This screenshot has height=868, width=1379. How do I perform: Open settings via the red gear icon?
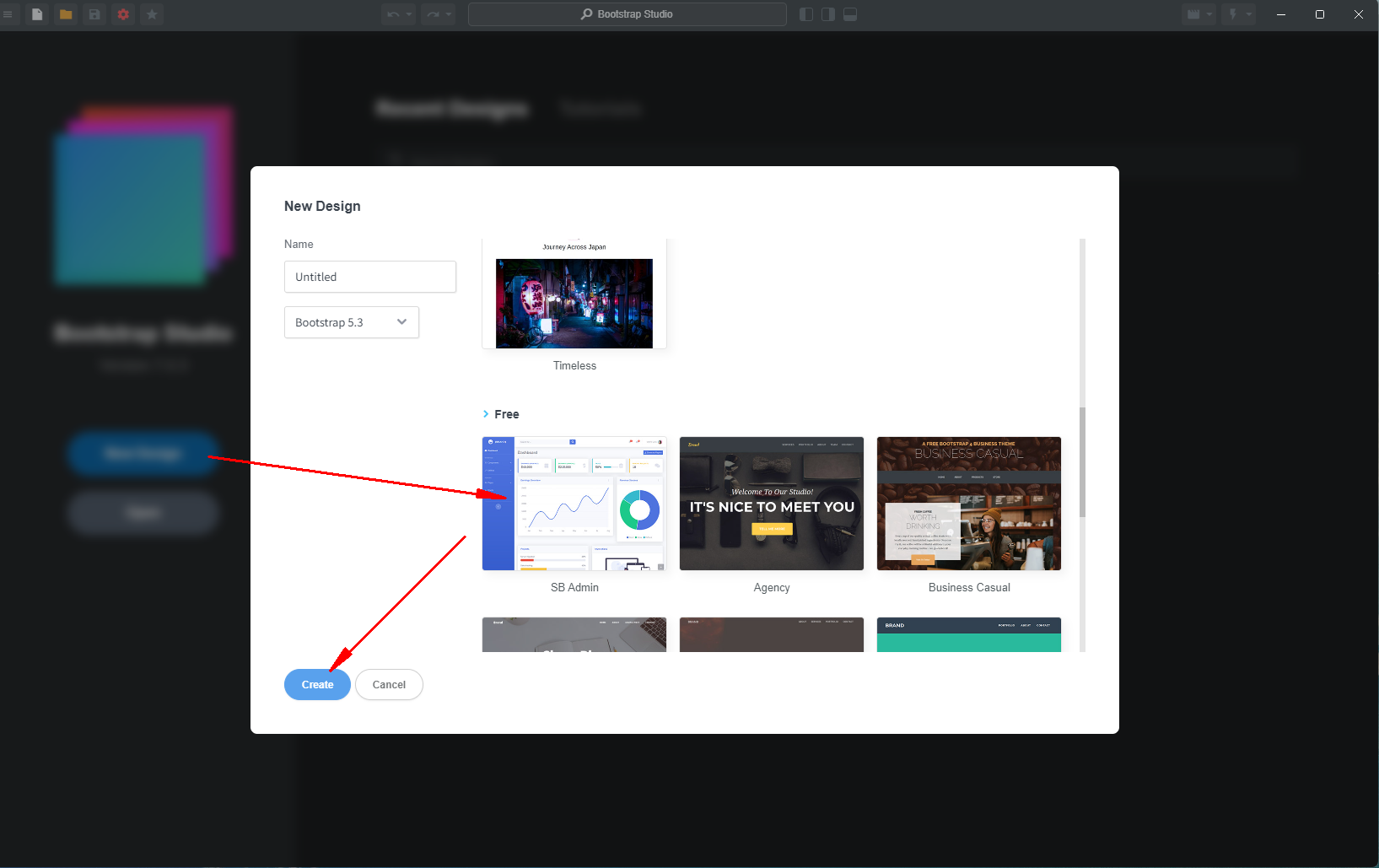coord(123,14)
